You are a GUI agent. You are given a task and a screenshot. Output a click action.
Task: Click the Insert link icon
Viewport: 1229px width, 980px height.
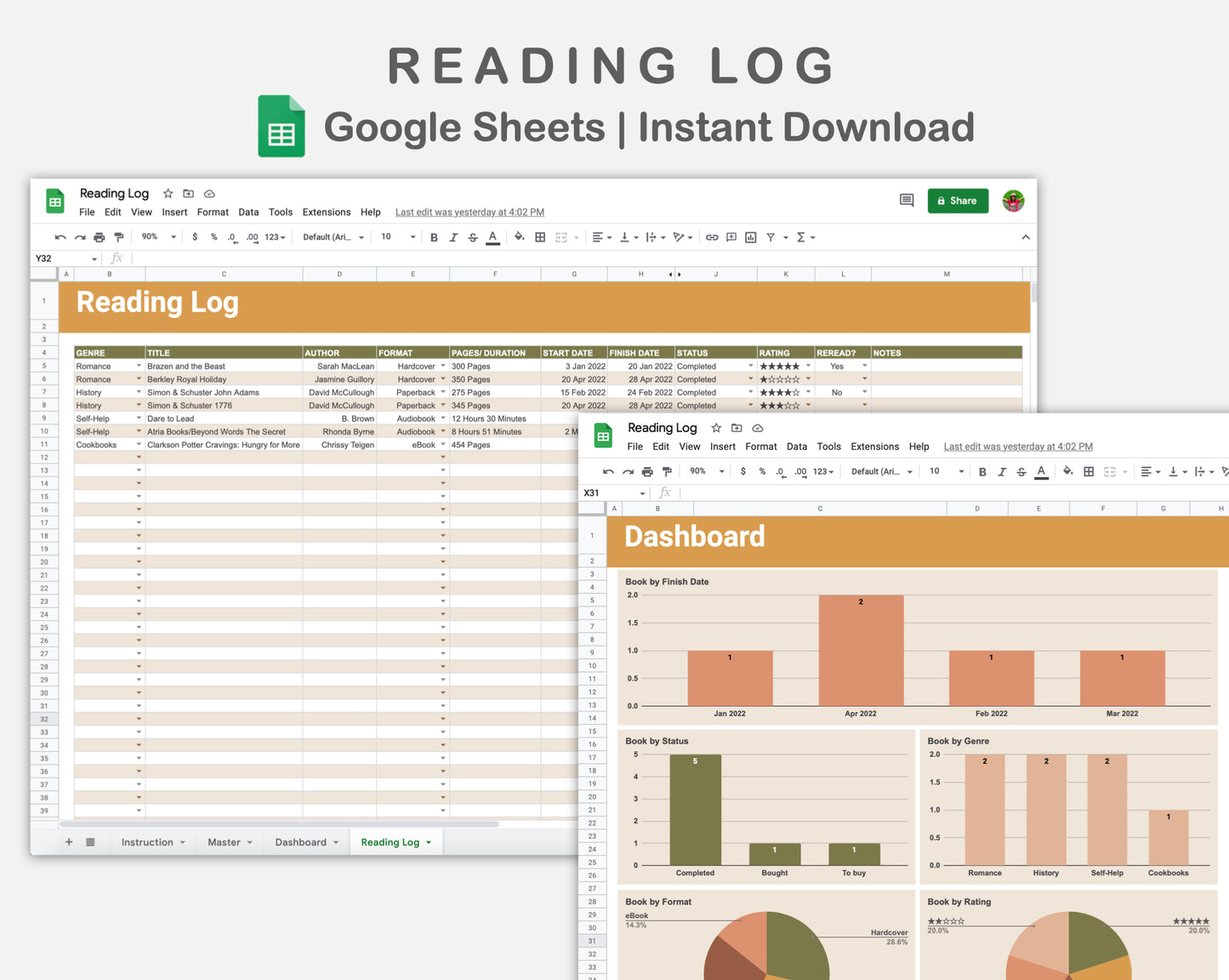[x=712, y=236]
